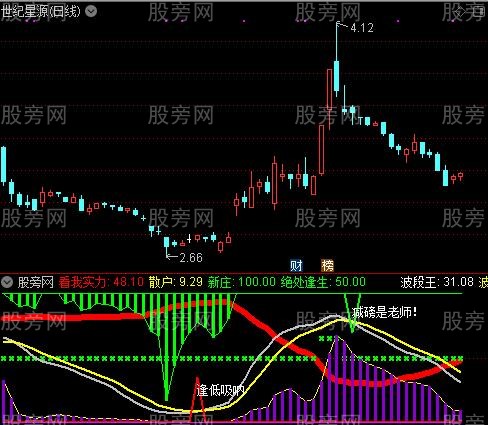The image size is (488, 425).
Task: Click the orange 榜 marker icon
Action: [327, 266]
